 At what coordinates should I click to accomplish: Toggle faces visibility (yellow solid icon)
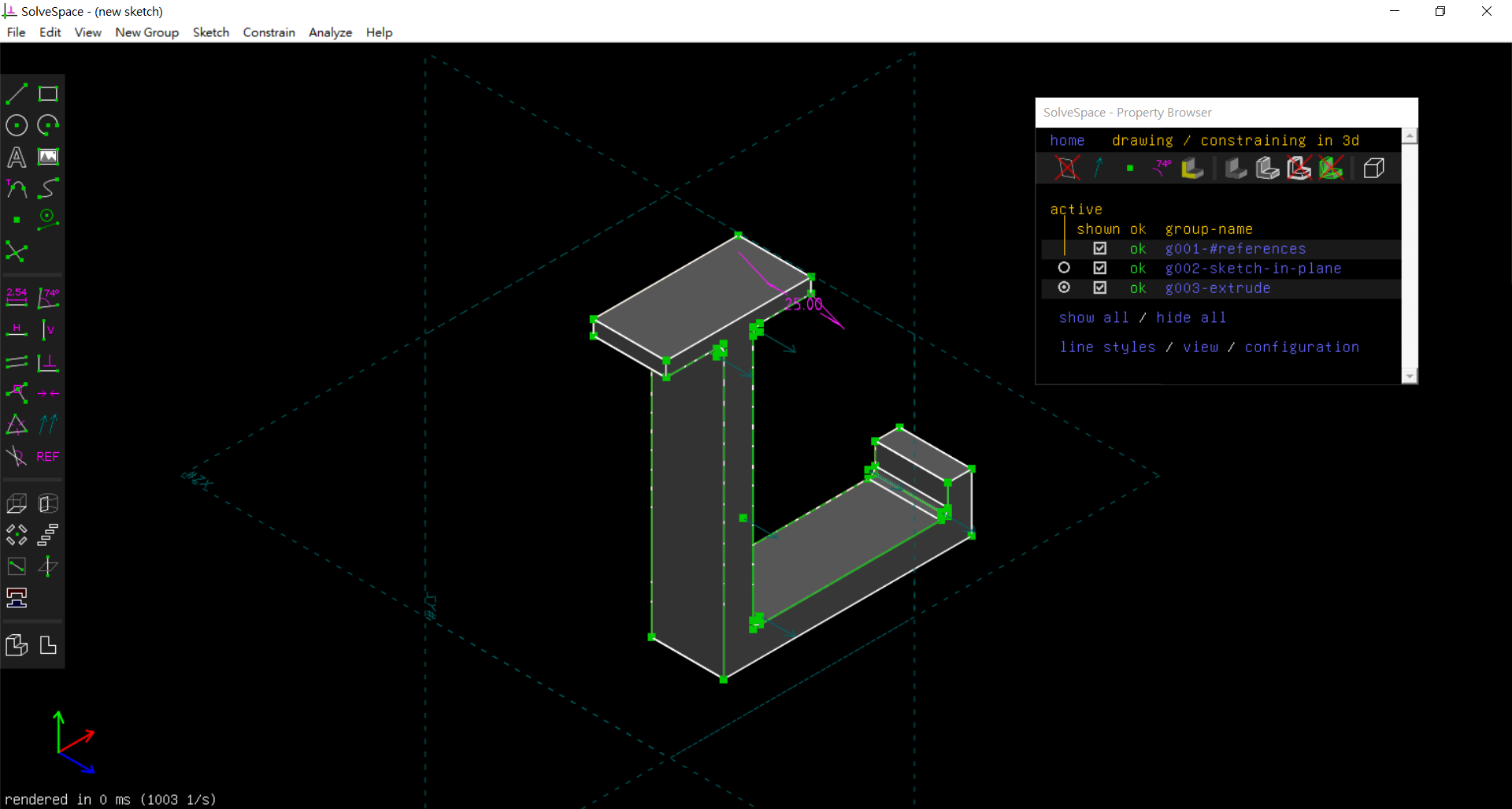coord(1193,168)
